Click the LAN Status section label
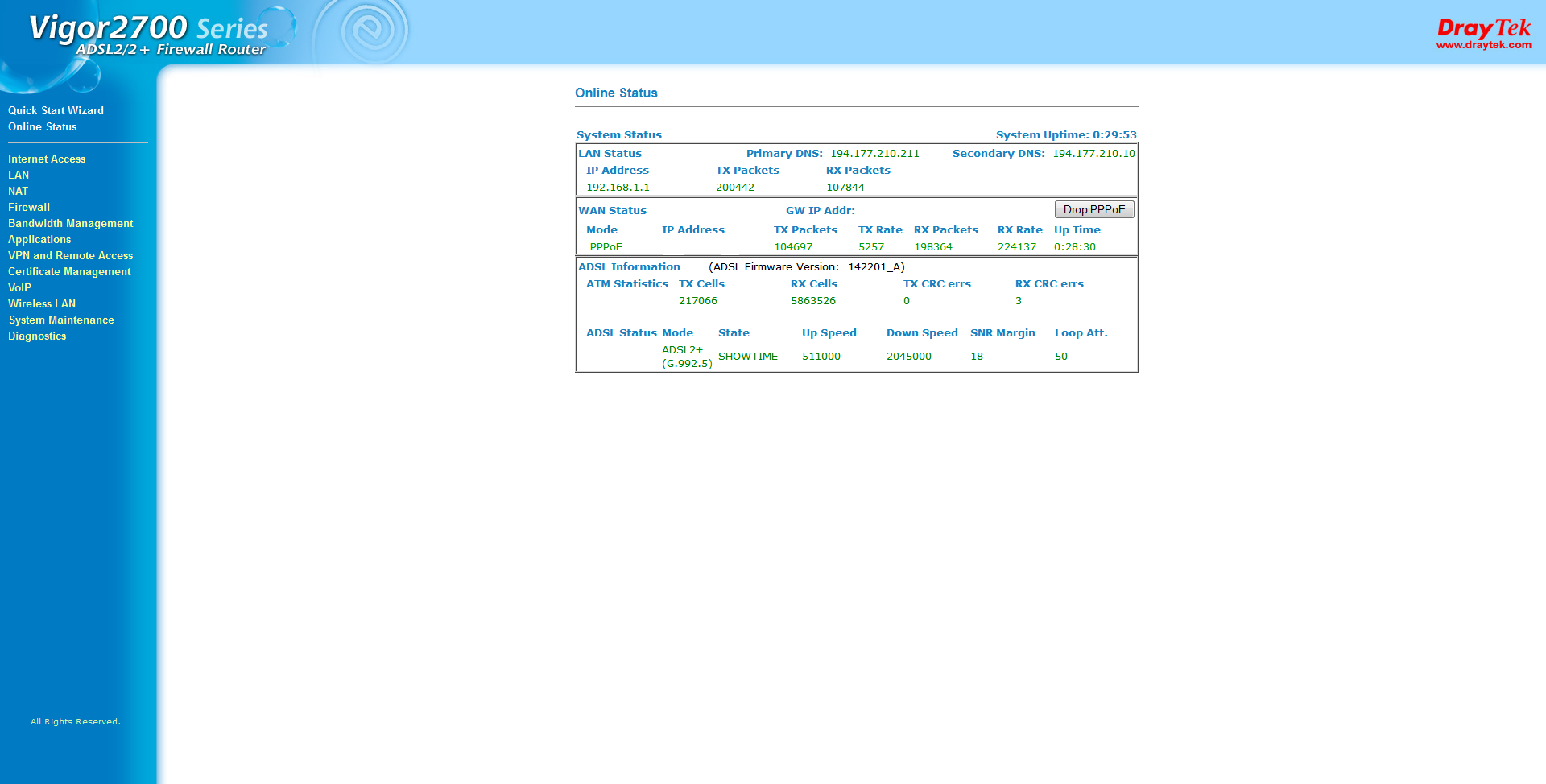 [610, 154]
